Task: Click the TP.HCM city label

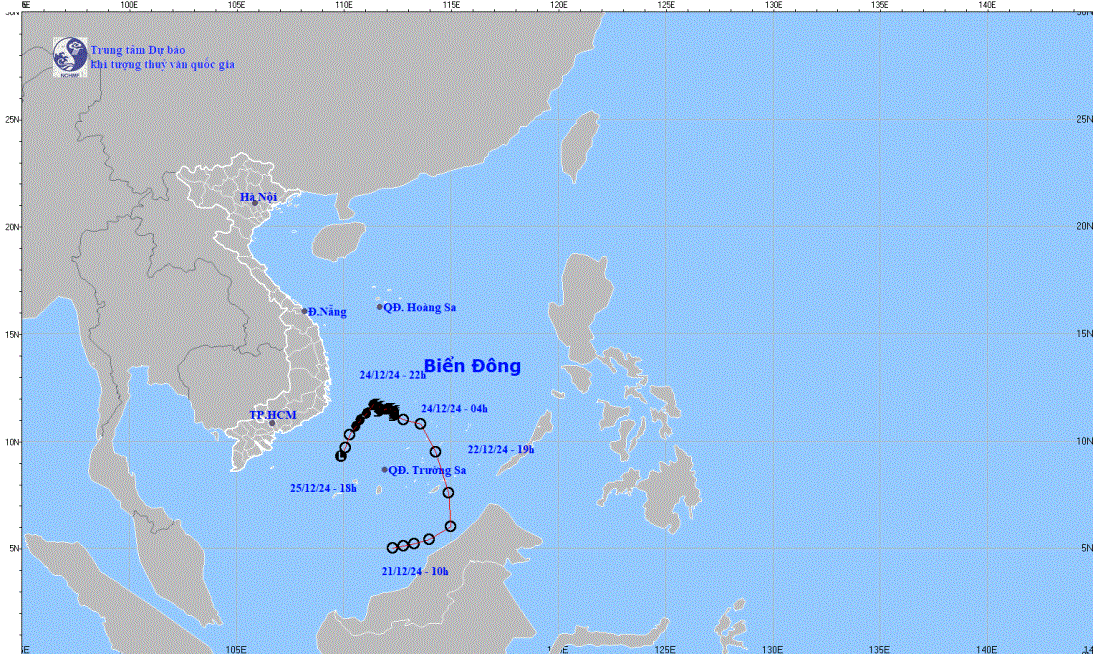Action: tap(273, 415)
